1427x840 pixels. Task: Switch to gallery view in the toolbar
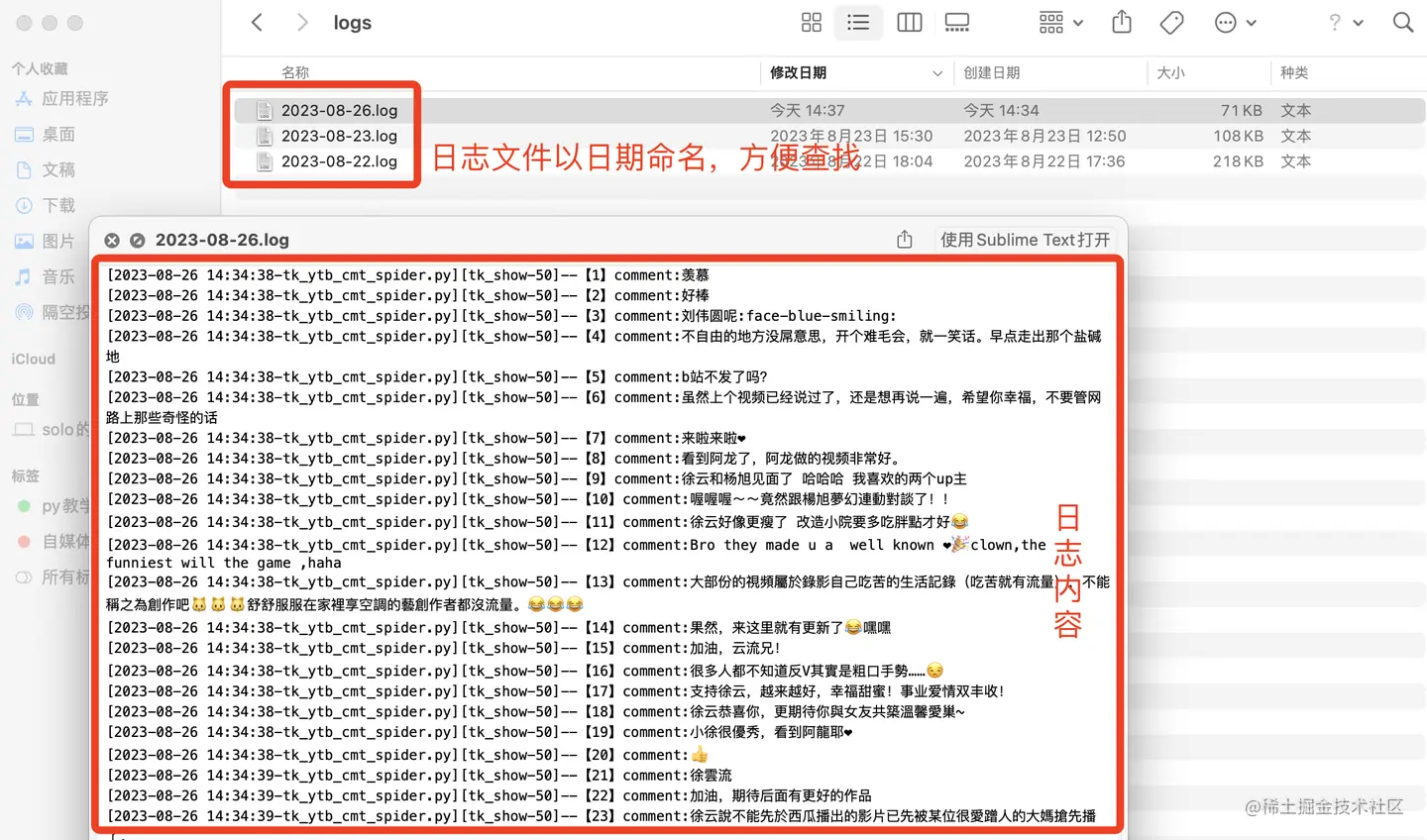(x=956, y=22)
